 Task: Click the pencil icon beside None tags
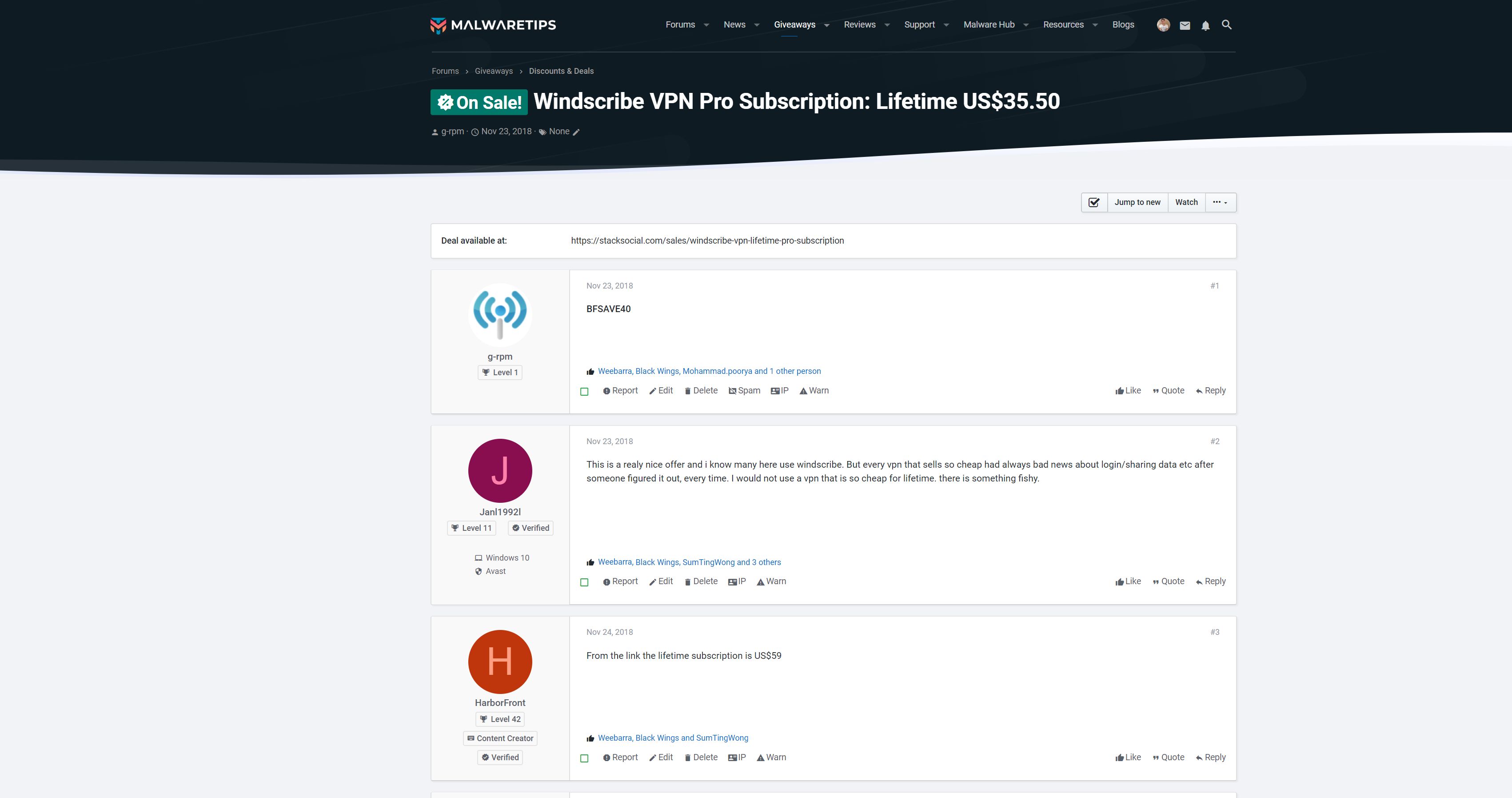[576, 132]
